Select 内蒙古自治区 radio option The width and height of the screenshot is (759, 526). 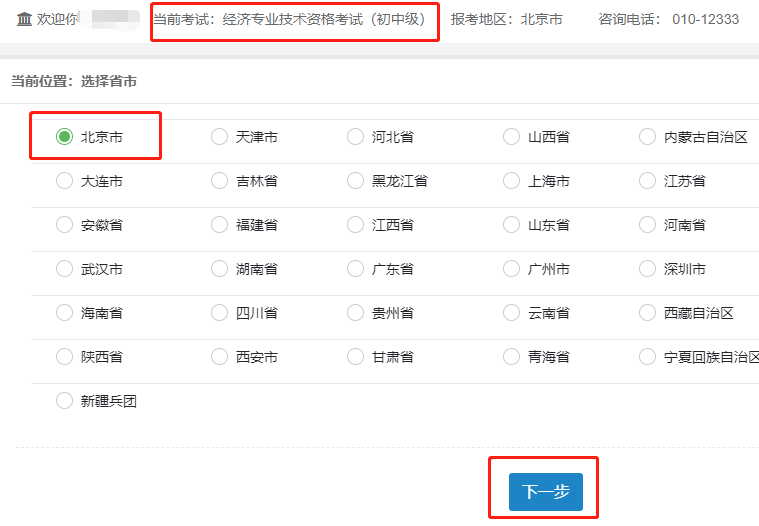[x=647, y=137]
